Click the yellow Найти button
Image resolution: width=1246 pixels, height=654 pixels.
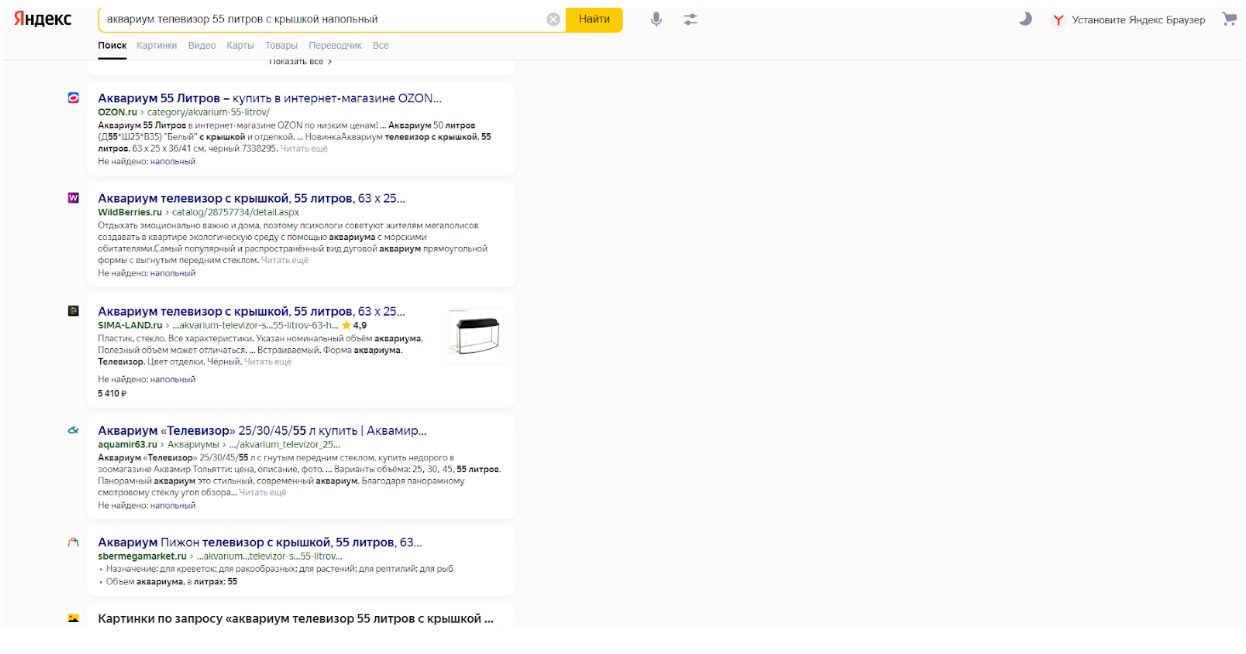[594, 19]
